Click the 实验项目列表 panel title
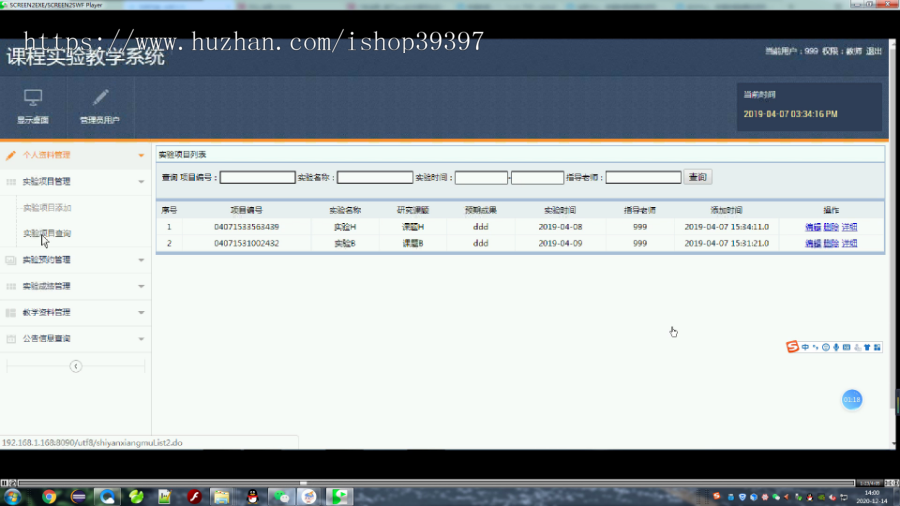 [183, 155]
